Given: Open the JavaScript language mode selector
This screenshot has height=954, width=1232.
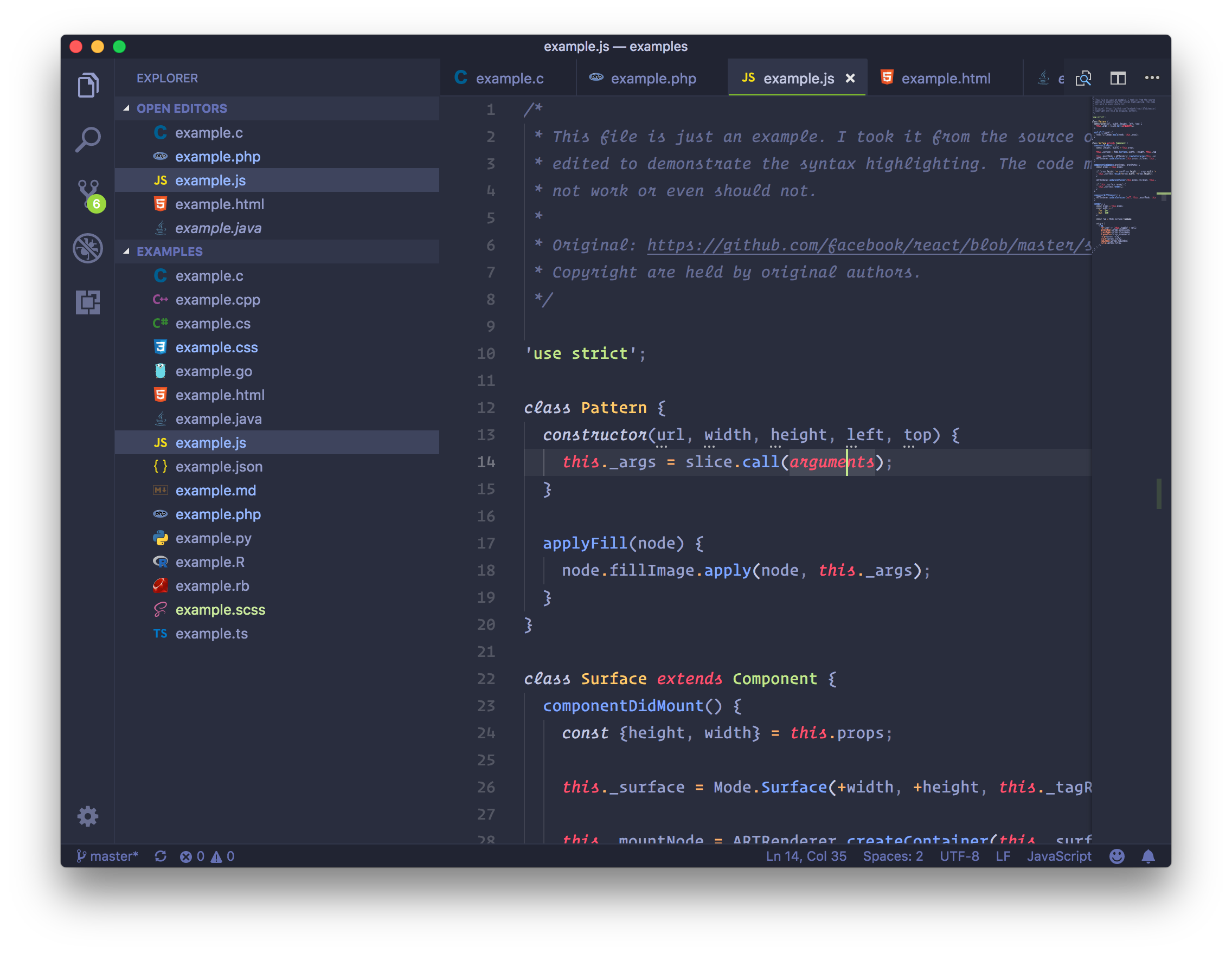Looking at the screenshot, I should tap(1058, 856).
